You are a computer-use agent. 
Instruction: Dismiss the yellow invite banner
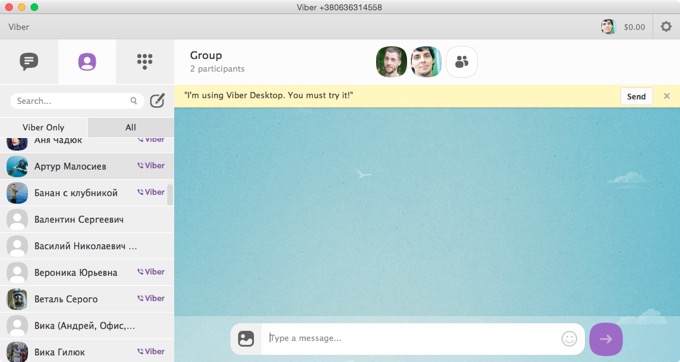pyautogui.click(x=667, y=96)
